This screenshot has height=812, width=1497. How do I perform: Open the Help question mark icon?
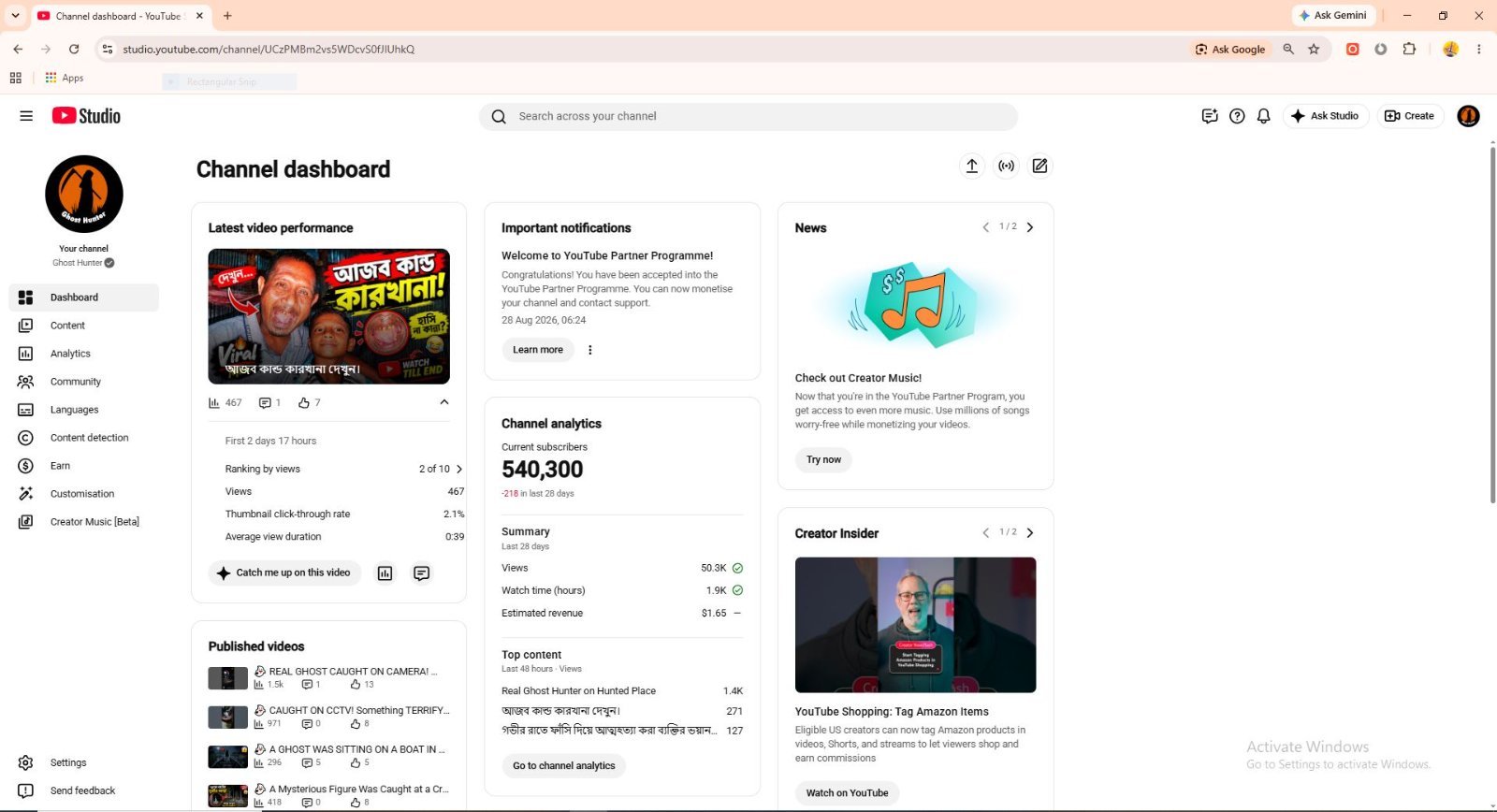point(1237,116)
